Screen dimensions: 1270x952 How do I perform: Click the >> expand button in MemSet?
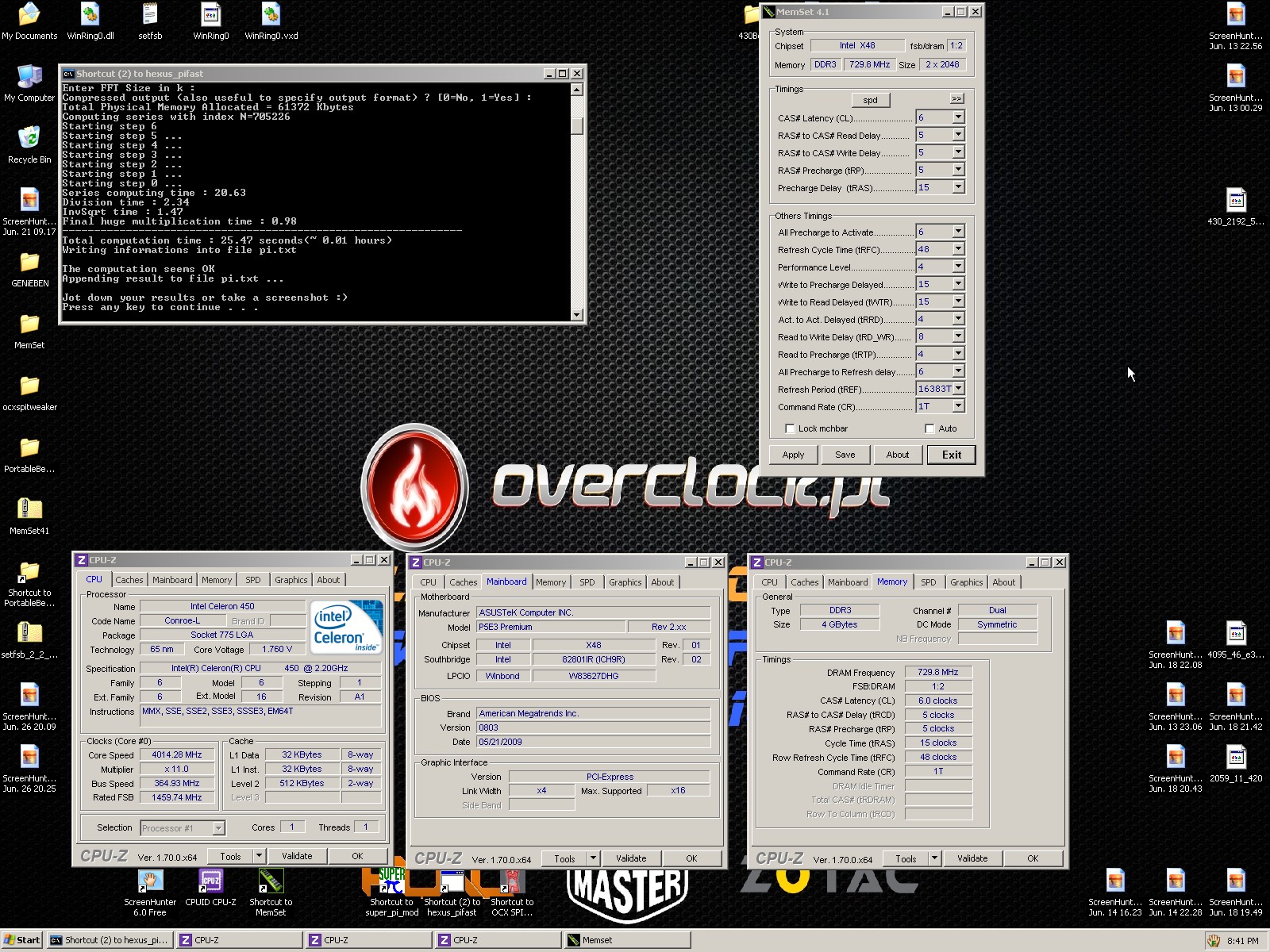956,99
